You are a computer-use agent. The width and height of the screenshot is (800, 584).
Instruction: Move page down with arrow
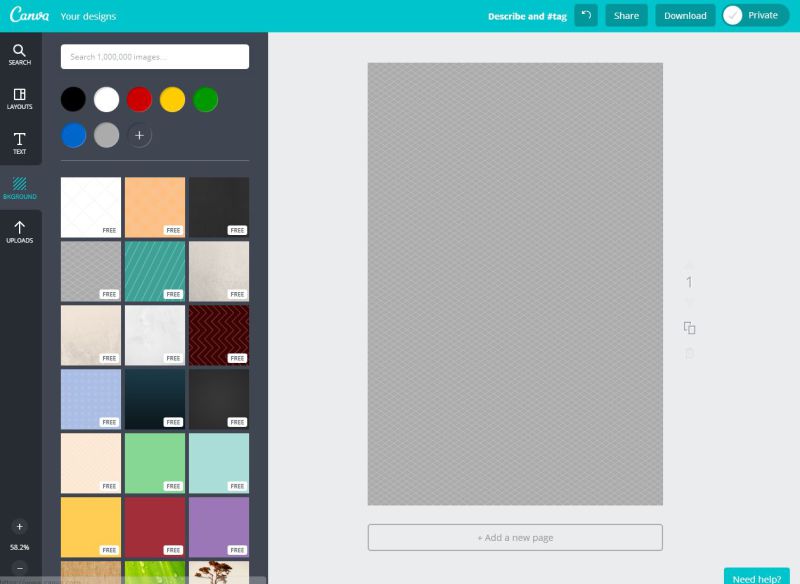click(689, 303)
